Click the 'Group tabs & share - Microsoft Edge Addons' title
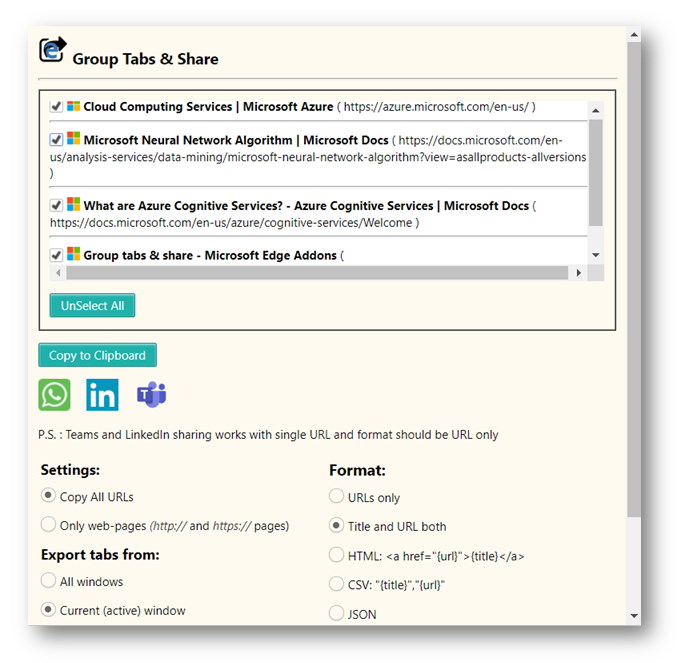The height and width of the screenshot is (663, 681). (210, 255)
